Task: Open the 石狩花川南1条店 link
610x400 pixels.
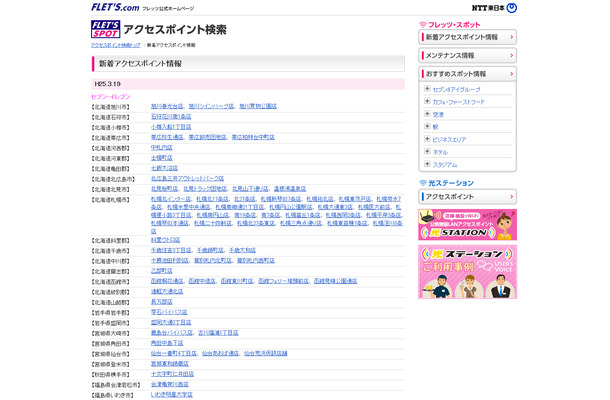Action: pyautogui.click(x=171, y=116)
